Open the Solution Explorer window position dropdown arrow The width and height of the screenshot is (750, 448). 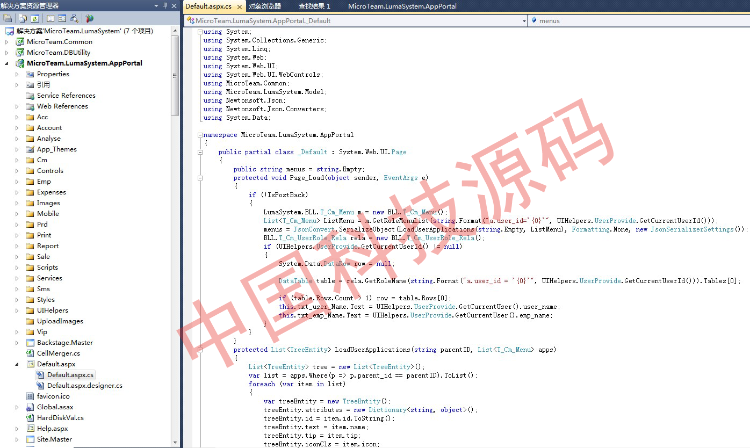point(156,6)
